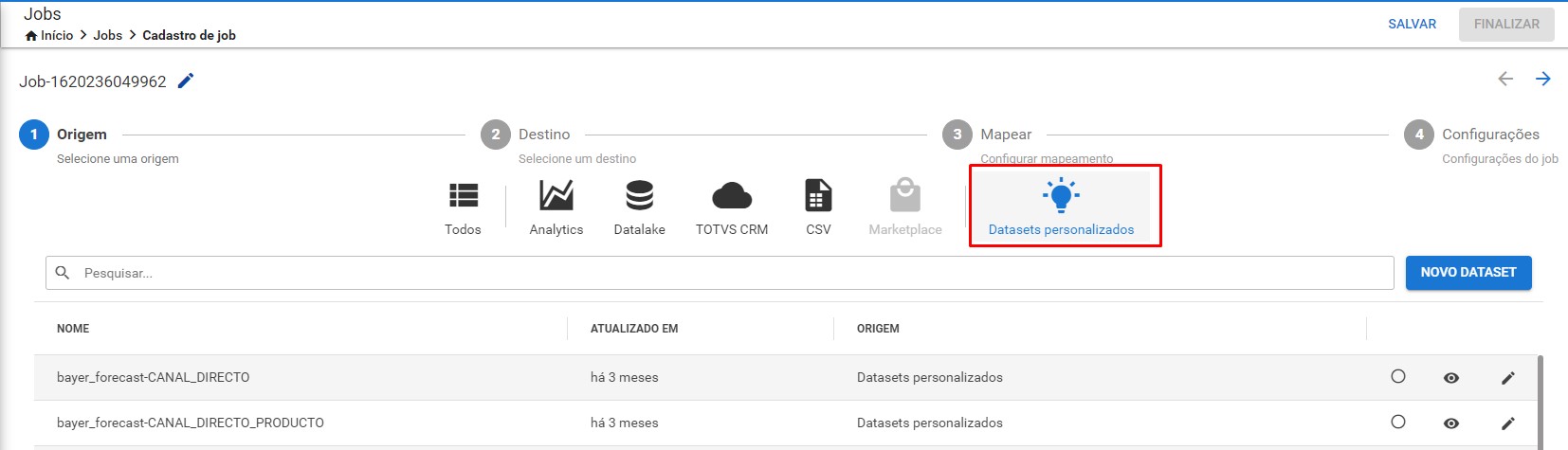Click the row name bayer_forecast-CANAL_DIRECTO
Screen dimensions: 1568x450
pos(153,377)
